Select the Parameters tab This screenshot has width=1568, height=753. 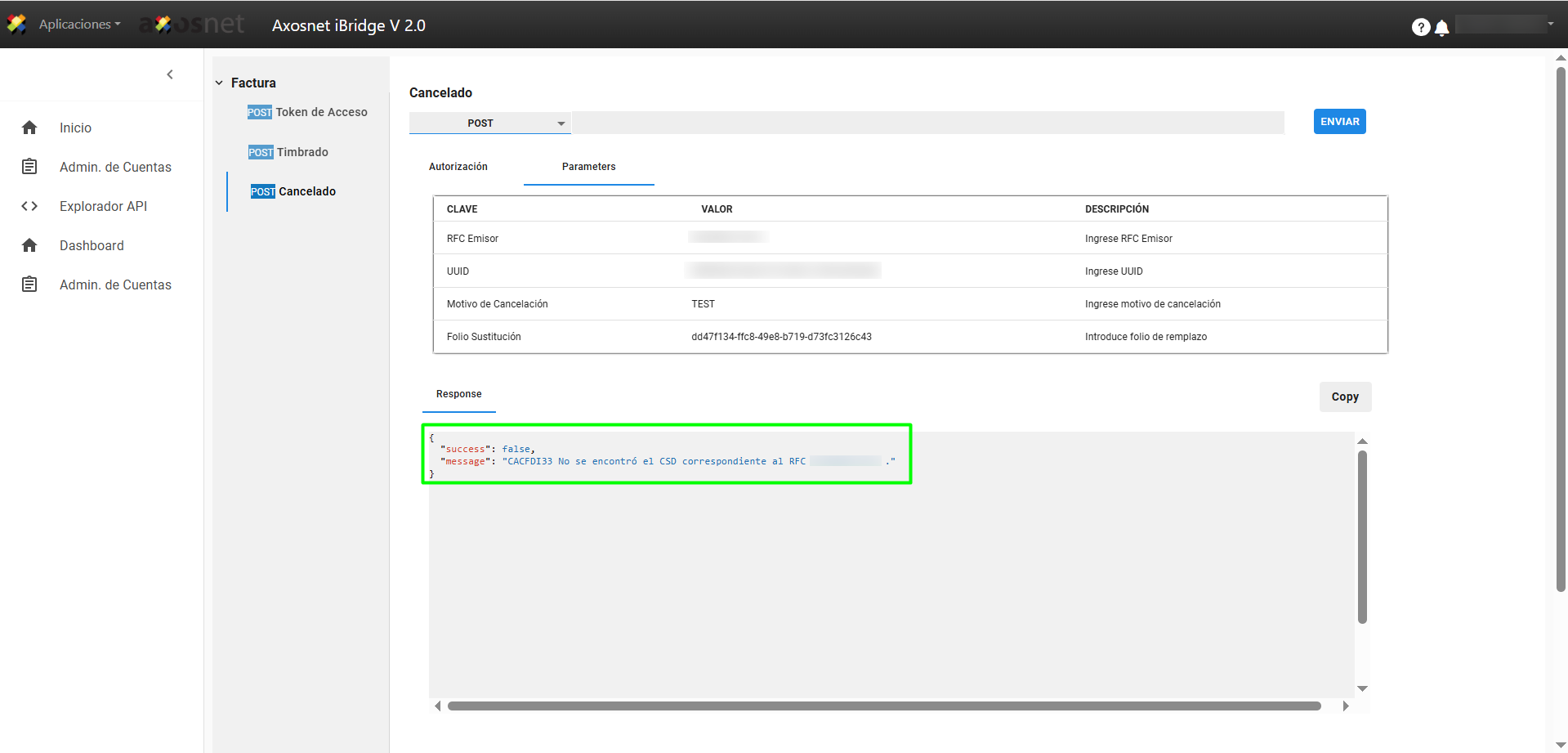[588, 167]
